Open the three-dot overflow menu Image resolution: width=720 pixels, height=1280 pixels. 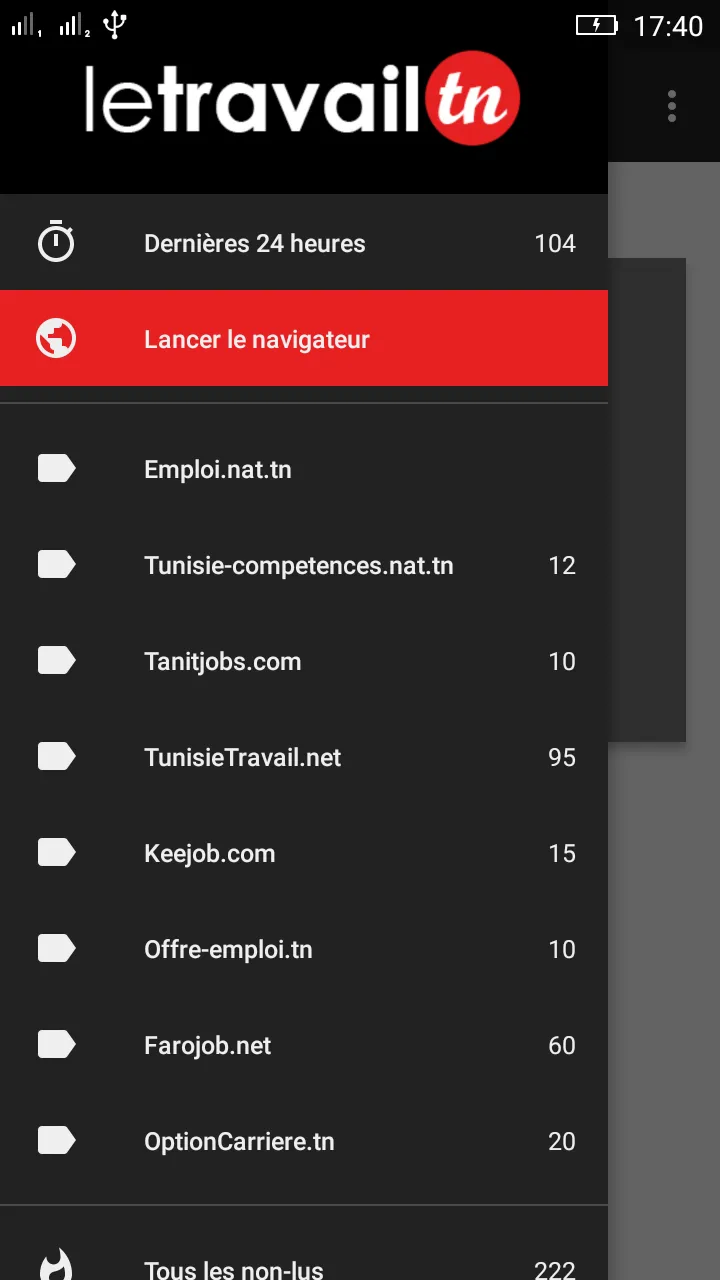pos(672,106)
